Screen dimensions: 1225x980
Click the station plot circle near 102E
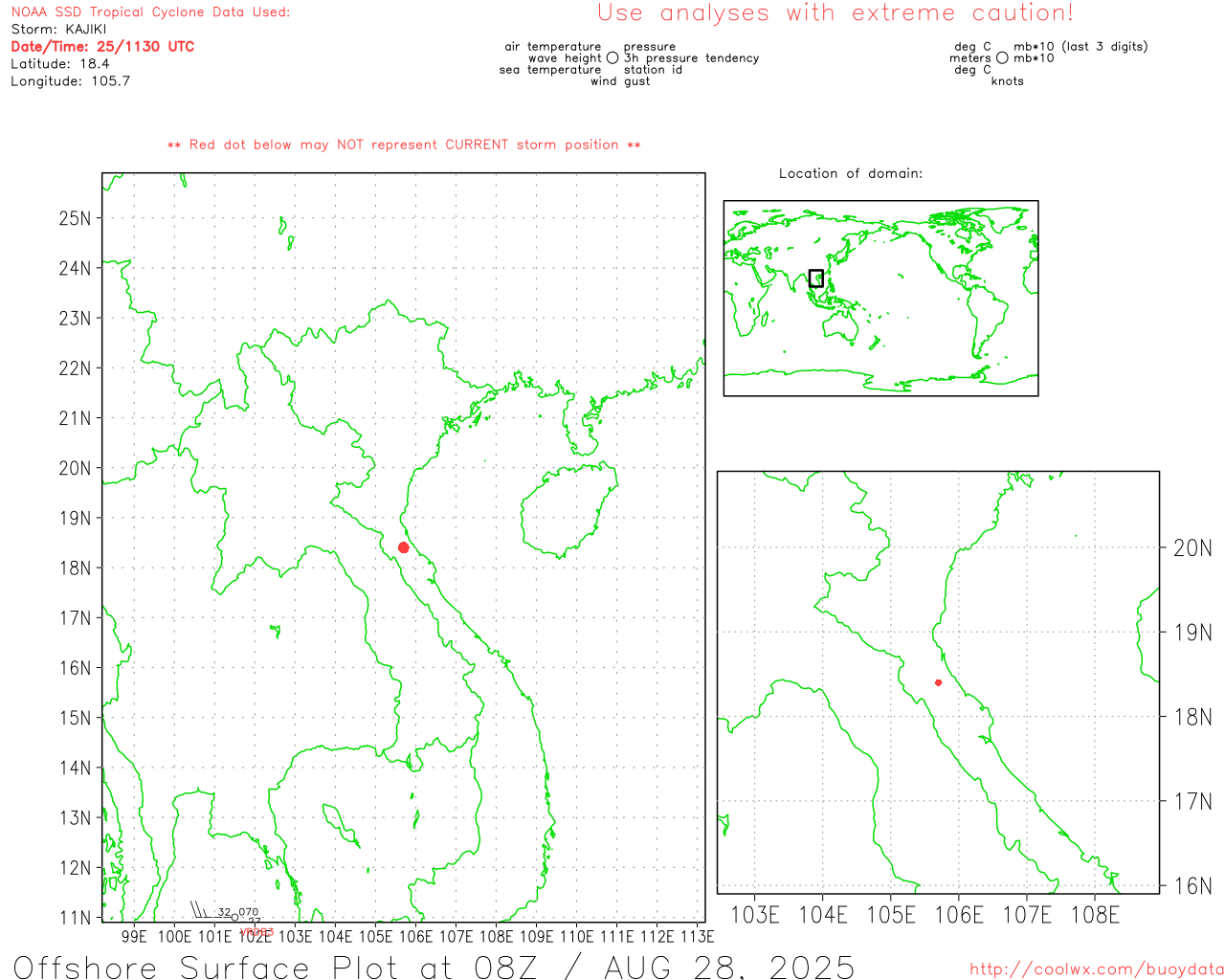click(x=235, y=917)
